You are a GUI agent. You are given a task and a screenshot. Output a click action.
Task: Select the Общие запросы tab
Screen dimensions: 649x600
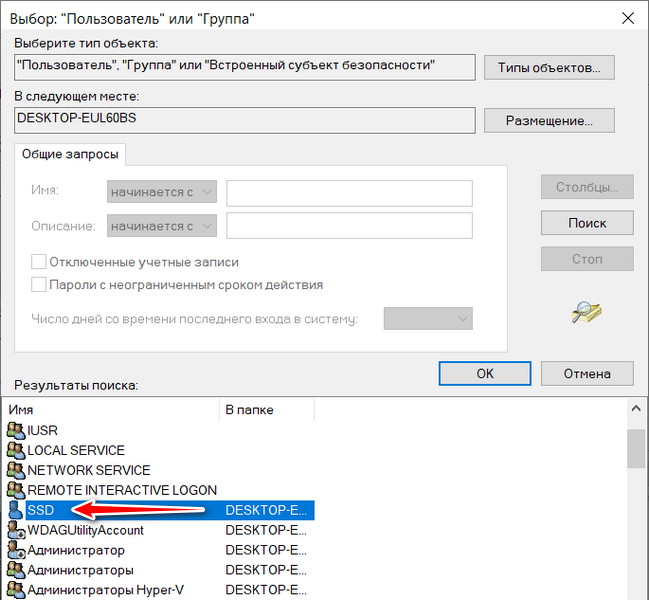(x=70, y=154)
